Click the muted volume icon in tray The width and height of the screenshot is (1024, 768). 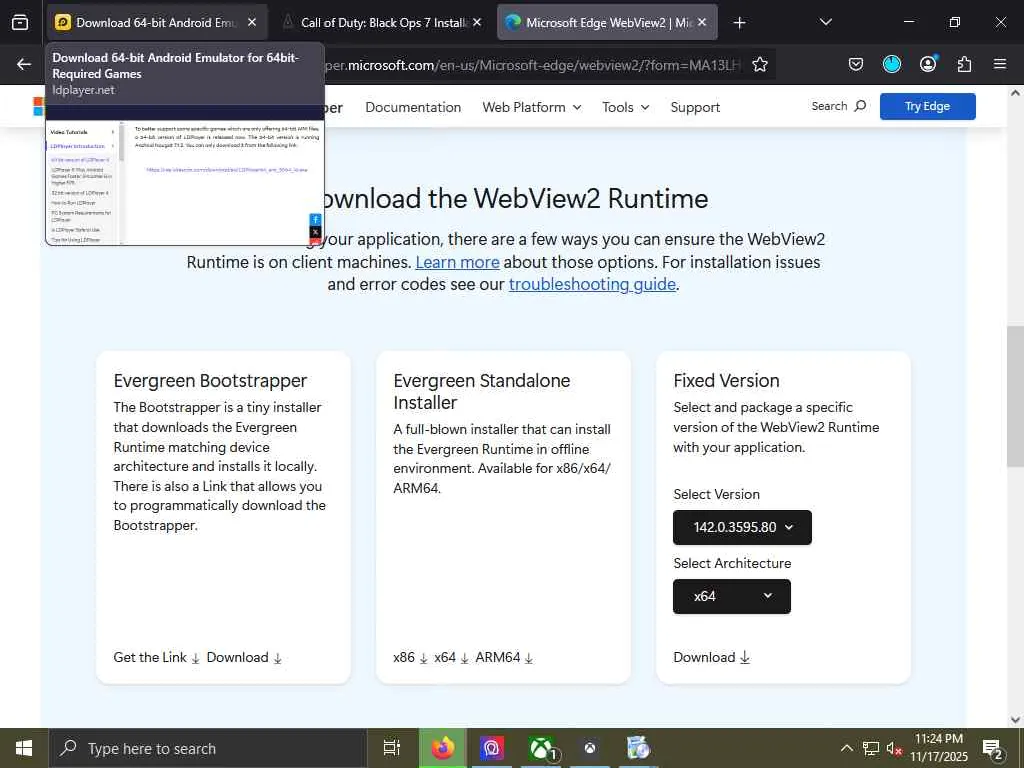pos(894,748)
